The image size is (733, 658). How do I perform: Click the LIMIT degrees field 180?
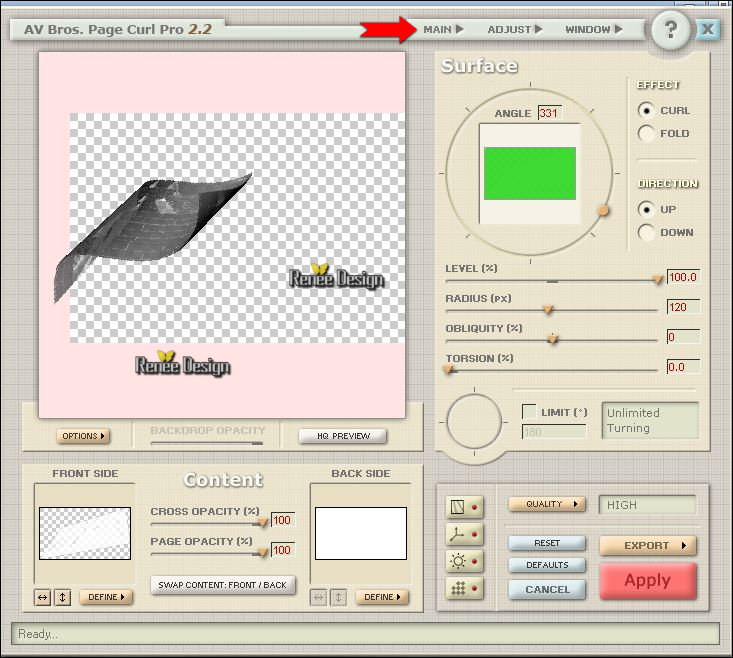pos(554,432)
